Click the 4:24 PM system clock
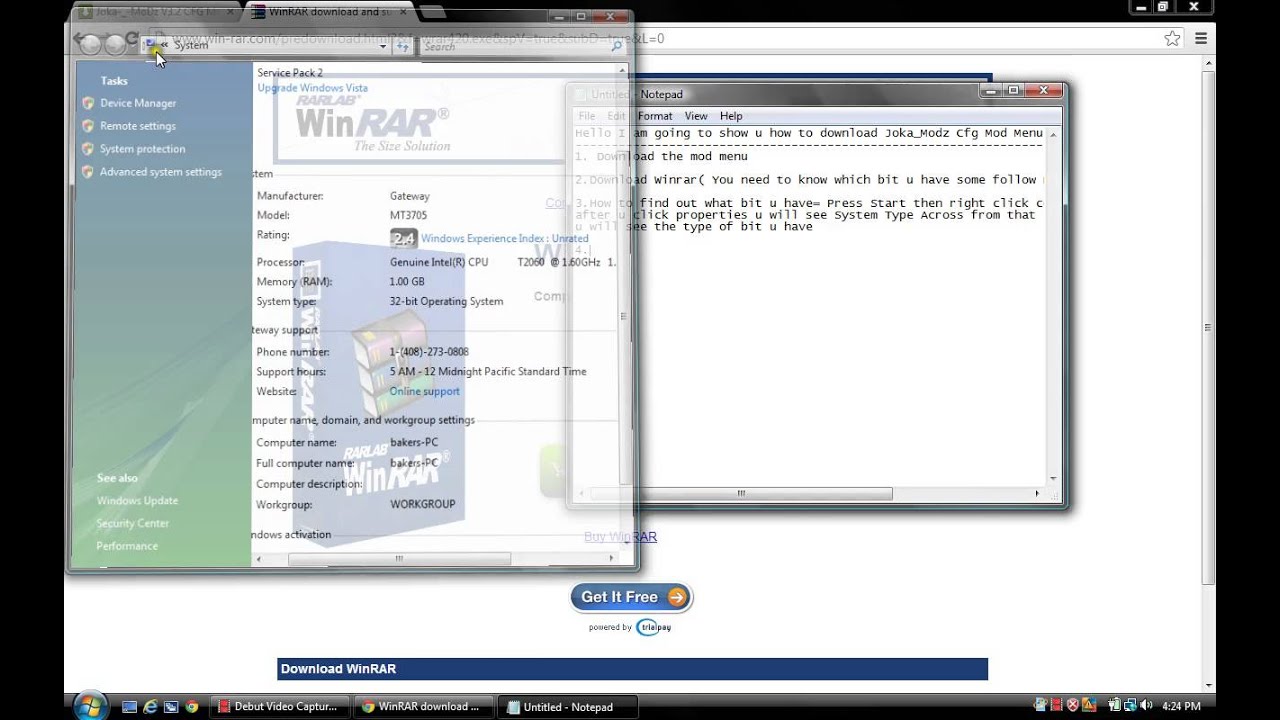 1180,706
